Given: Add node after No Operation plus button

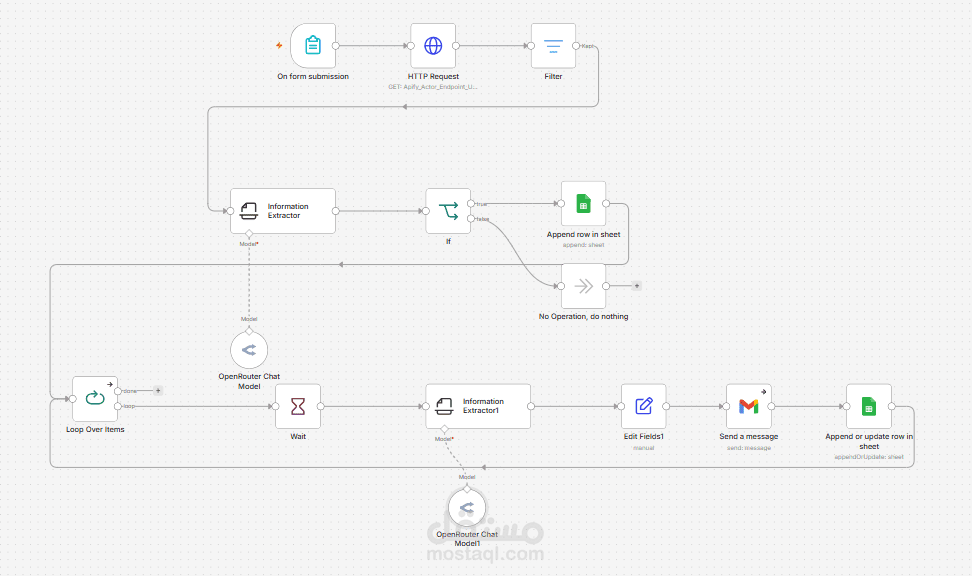Looking at the screenshot, I should [x=637, y=286].
